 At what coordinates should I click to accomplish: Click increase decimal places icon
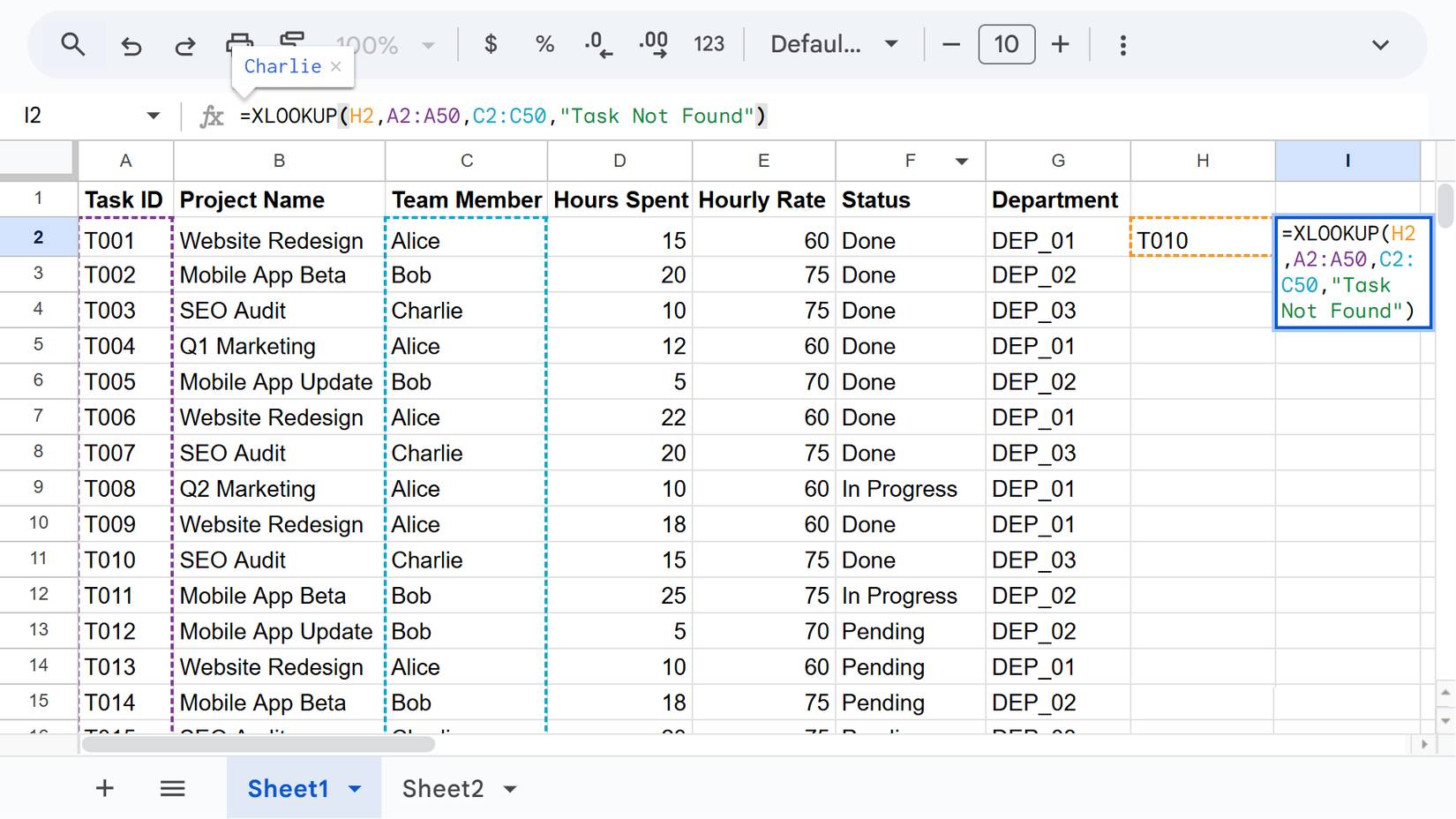653,44
